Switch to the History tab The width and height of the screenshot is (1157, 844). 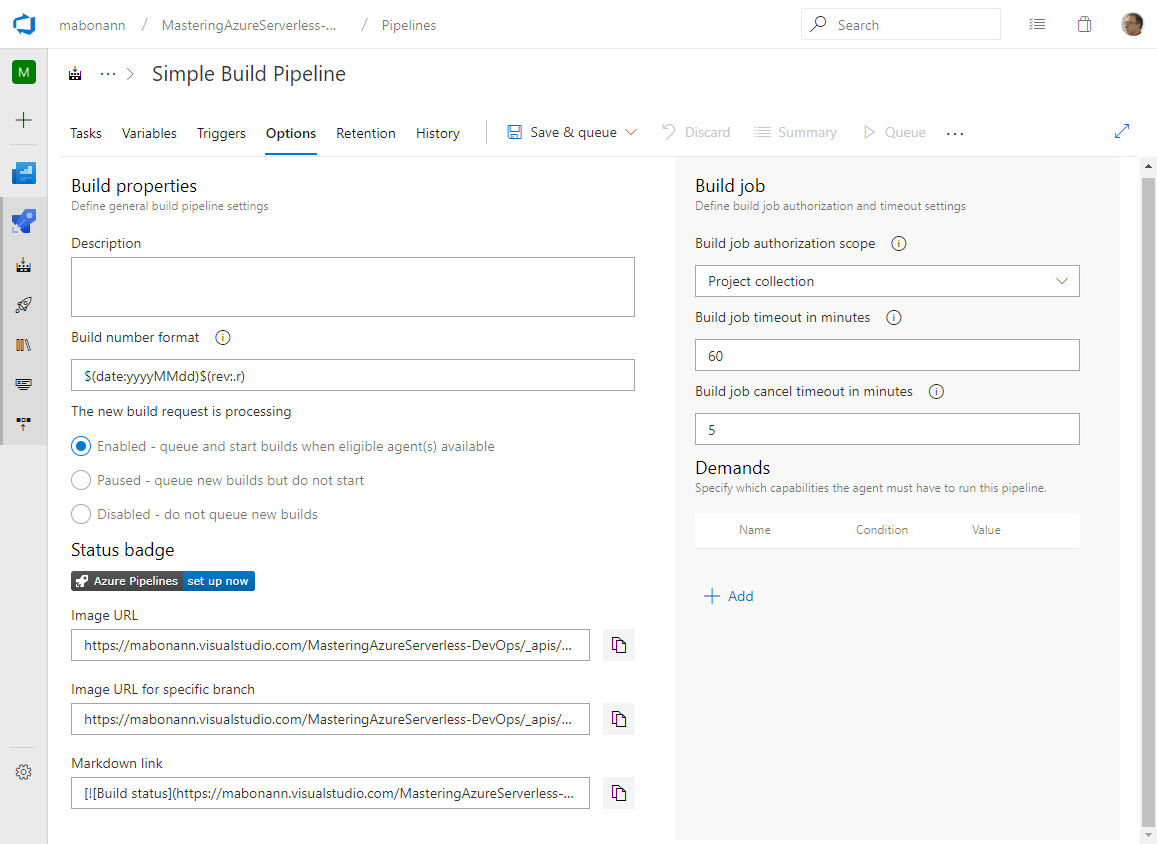pyautogui.click(x=438, y=133)
